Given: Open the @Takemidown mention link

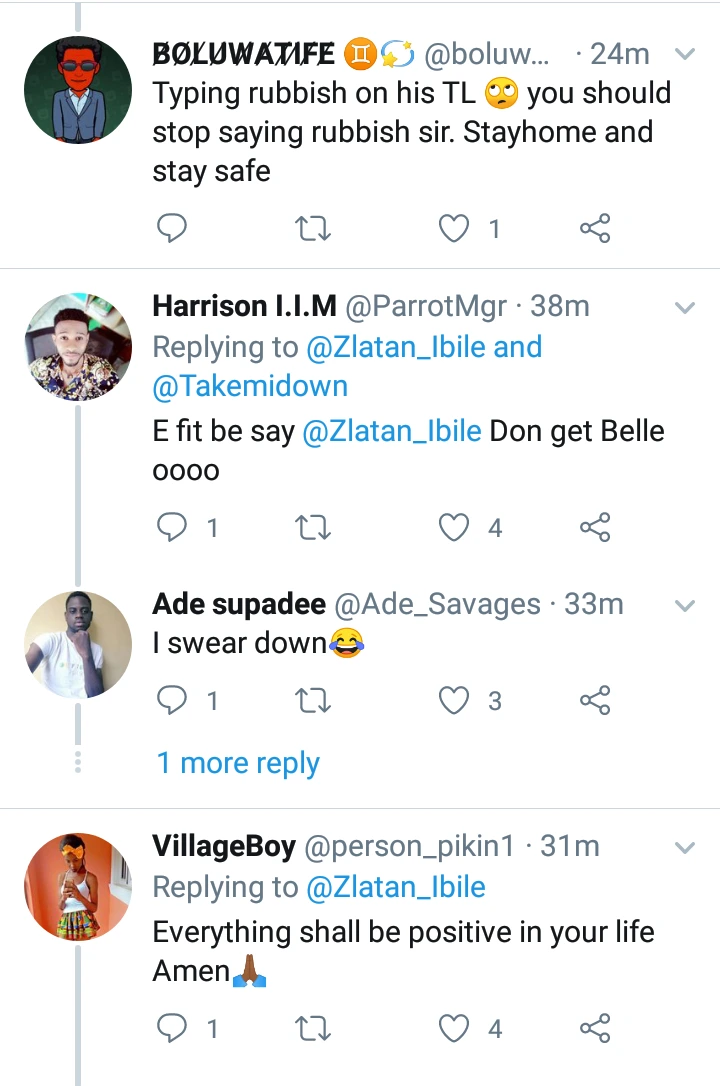Looking at the screenshot, I should (250, 387).
